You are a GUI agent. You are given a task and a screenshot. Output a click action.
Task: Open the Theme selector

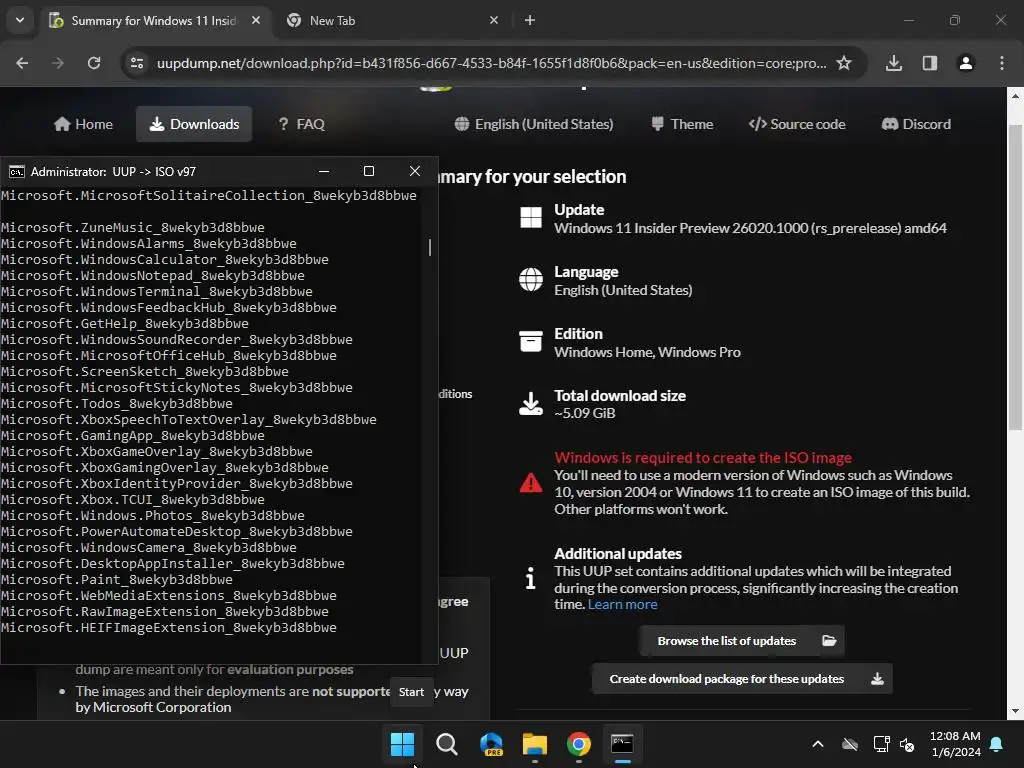[x=682, y=124]
